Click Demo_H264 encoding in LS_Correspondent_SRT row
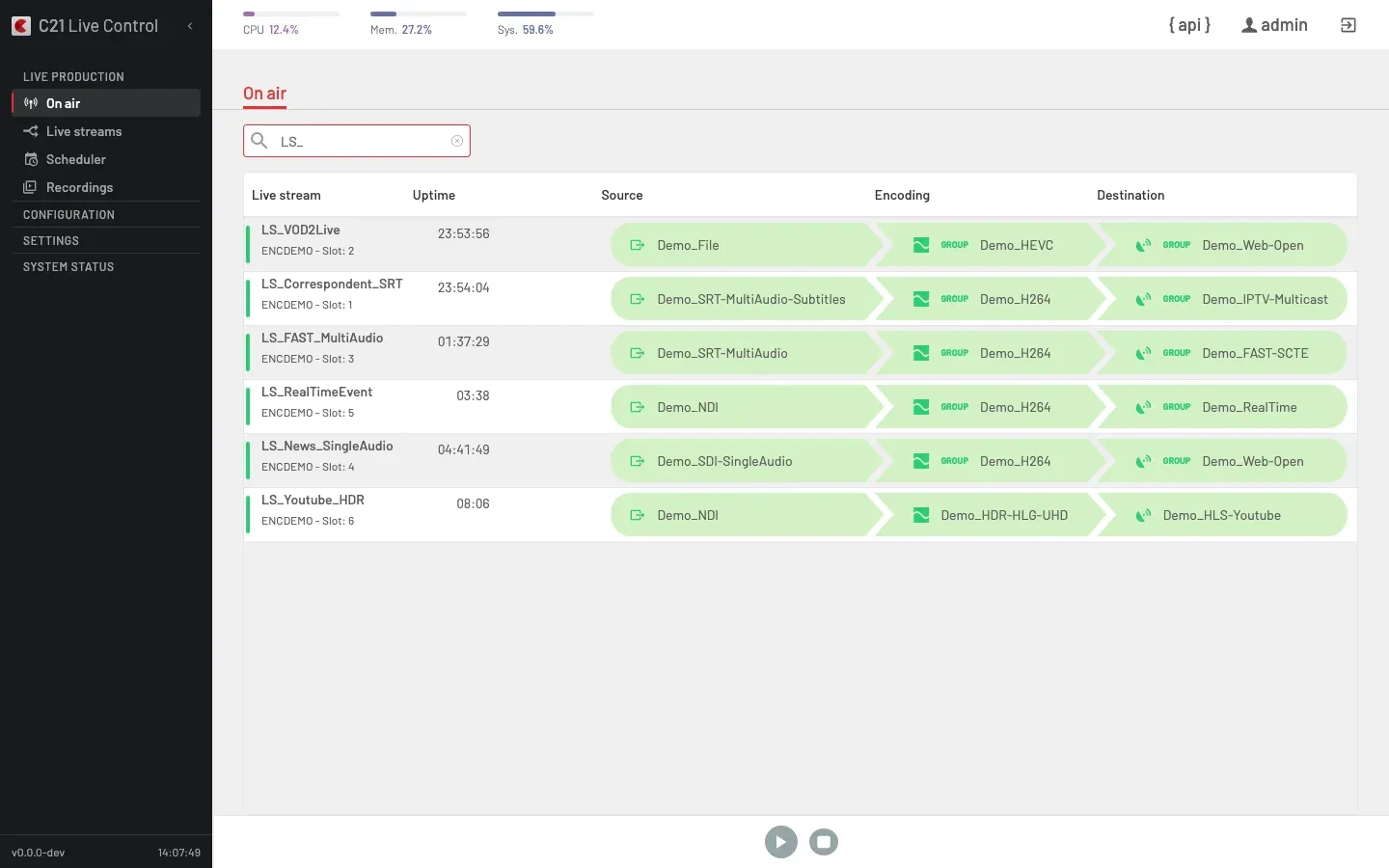The image size is (1389, 868). pos(1015,299)
